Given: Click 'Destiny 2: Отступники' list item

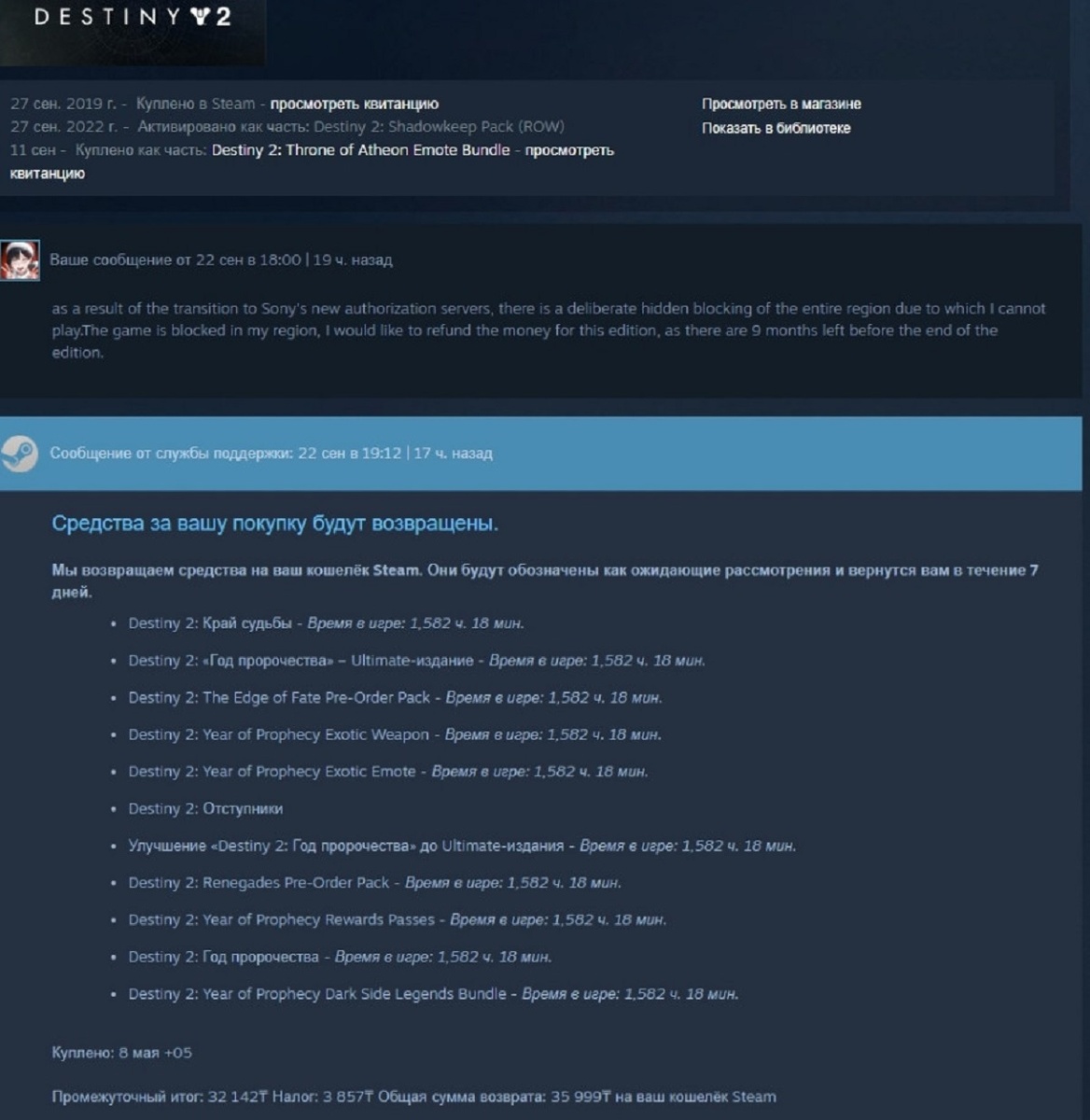Looking at the screenshot, I should pos(205,809).
